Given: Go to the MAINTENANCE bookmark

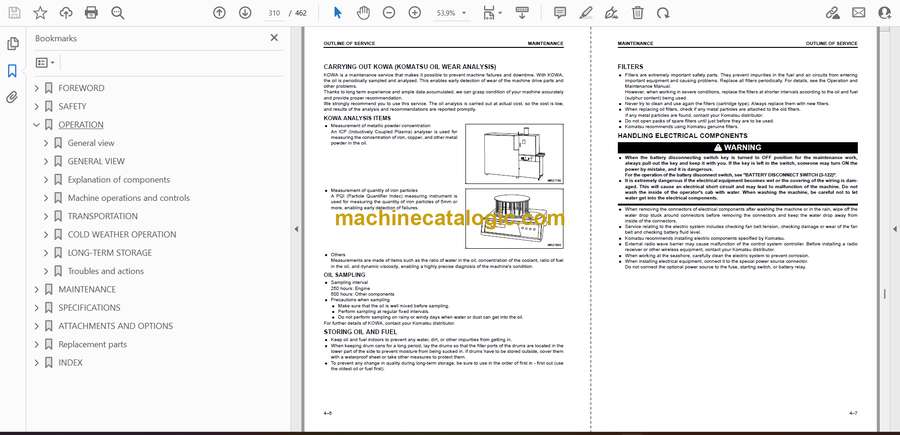Looking at the screenshot, I should 87,290.
